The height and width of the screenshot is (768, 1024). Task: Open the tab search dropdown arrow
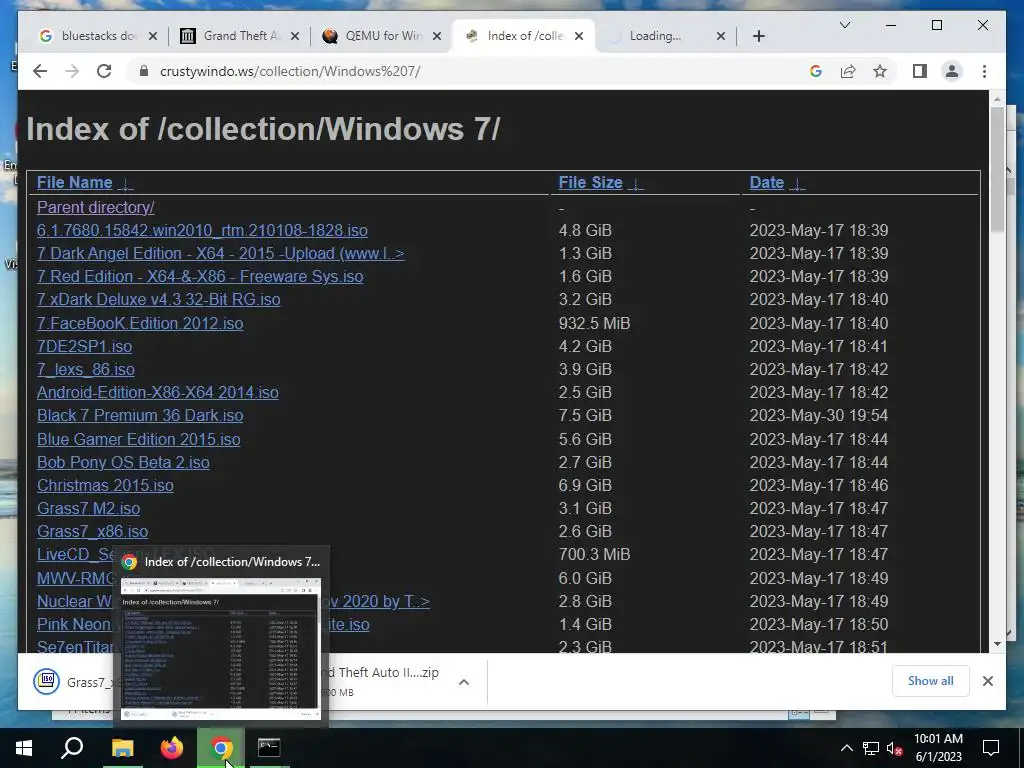coord(844,25)
